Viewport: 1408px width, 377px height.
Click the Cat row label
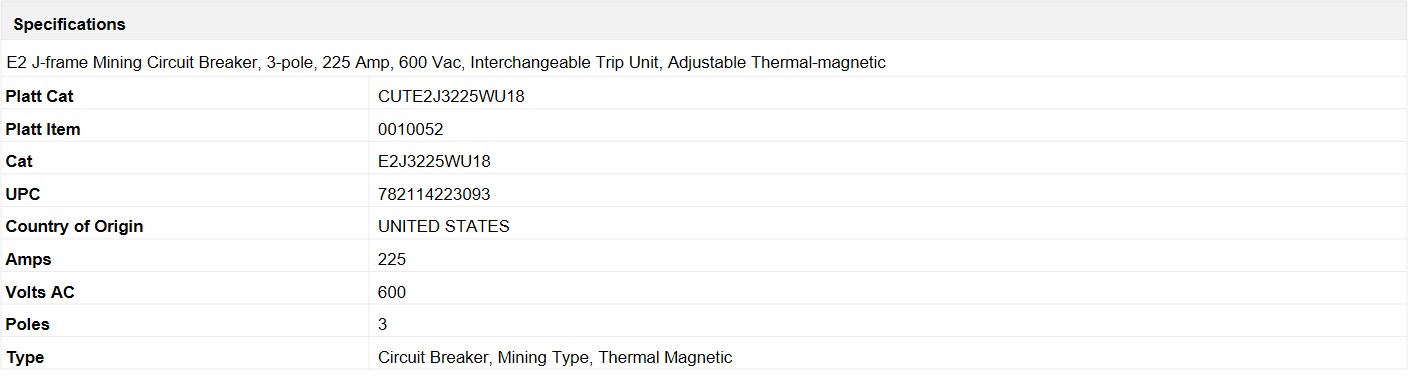point(19,161)
